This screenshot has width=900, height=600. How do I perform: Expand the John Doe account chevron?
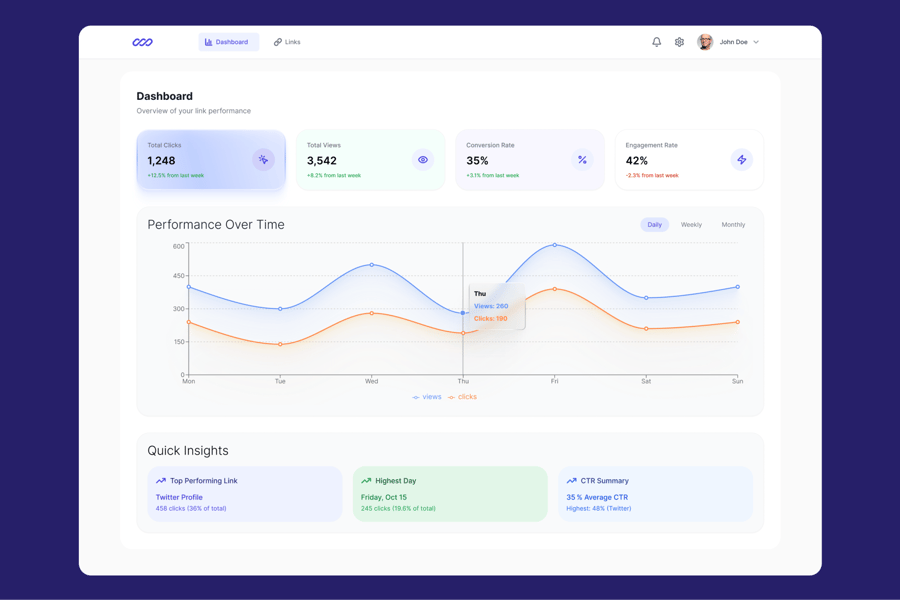(756, 42)
